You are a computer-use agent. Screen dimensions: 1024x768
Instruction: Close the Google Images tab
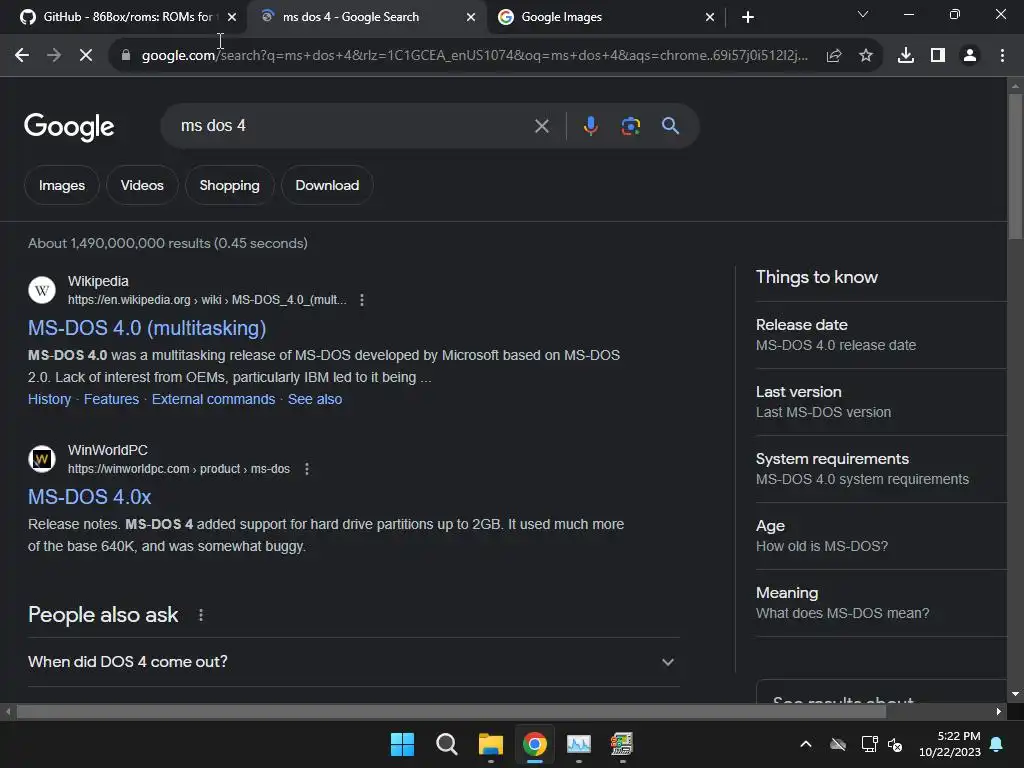tap(710, 17)
